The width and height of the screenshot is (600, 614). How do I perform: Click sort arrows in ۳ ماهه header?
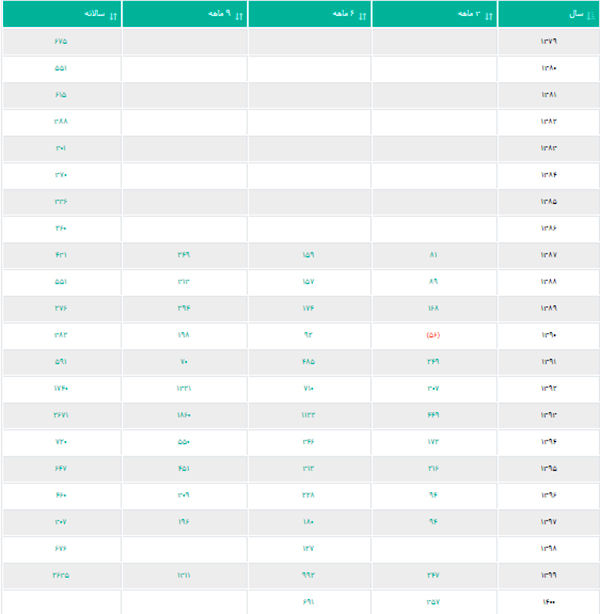point(489,16)
